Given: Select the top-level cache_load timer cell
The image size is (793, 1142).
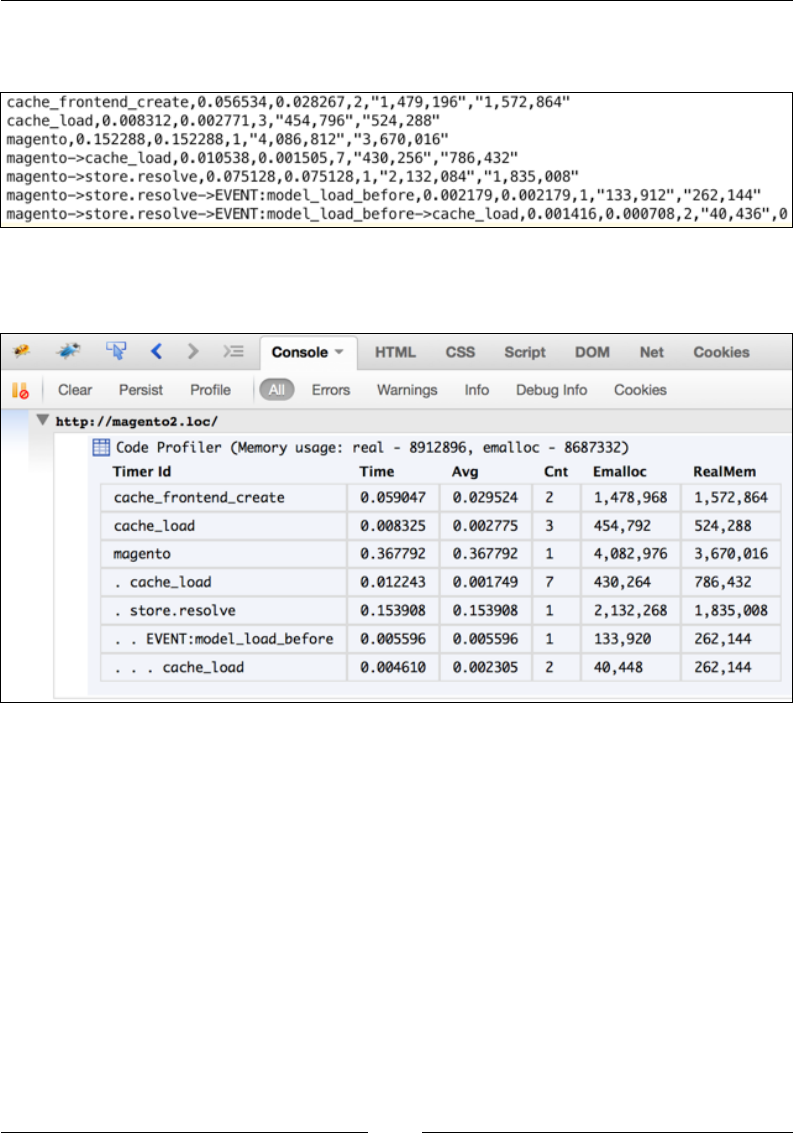Looking at the screenshot, I should 224,526.
